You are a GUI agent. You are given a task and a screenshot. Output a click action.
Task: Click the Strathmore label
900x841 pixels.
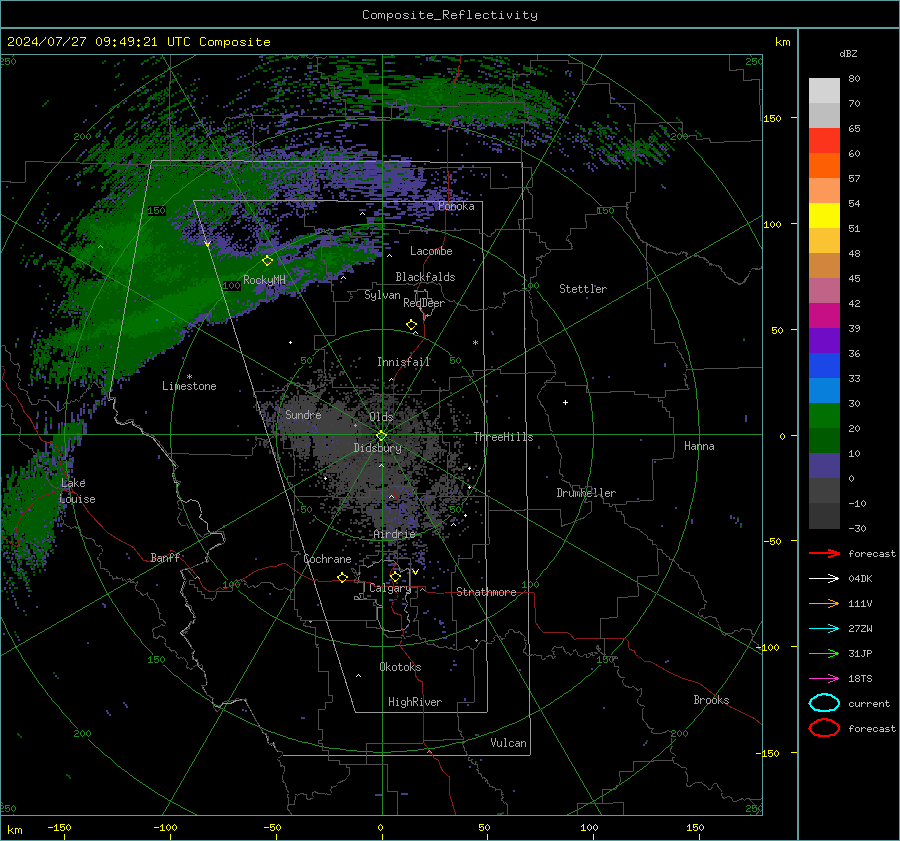[x=486, y=592]
